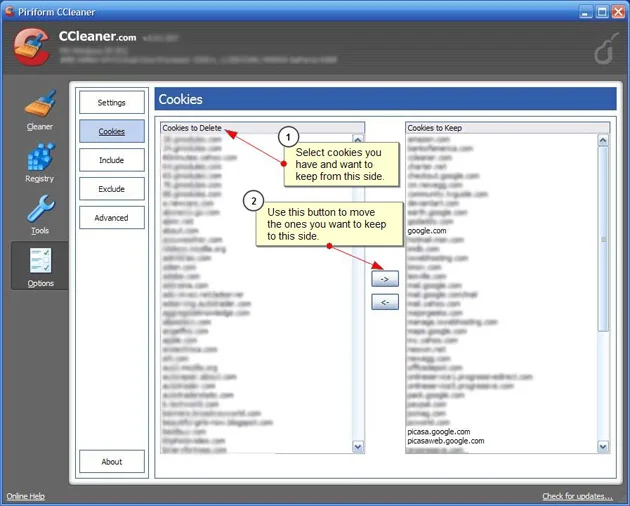Open the Registry section icon
This screenshot has height=506, width=630.
point(40,162)
